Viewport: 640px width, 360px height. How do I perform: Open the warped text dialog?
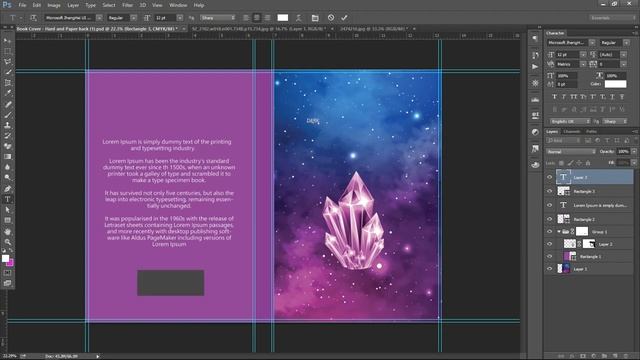[x=299, y=18]
